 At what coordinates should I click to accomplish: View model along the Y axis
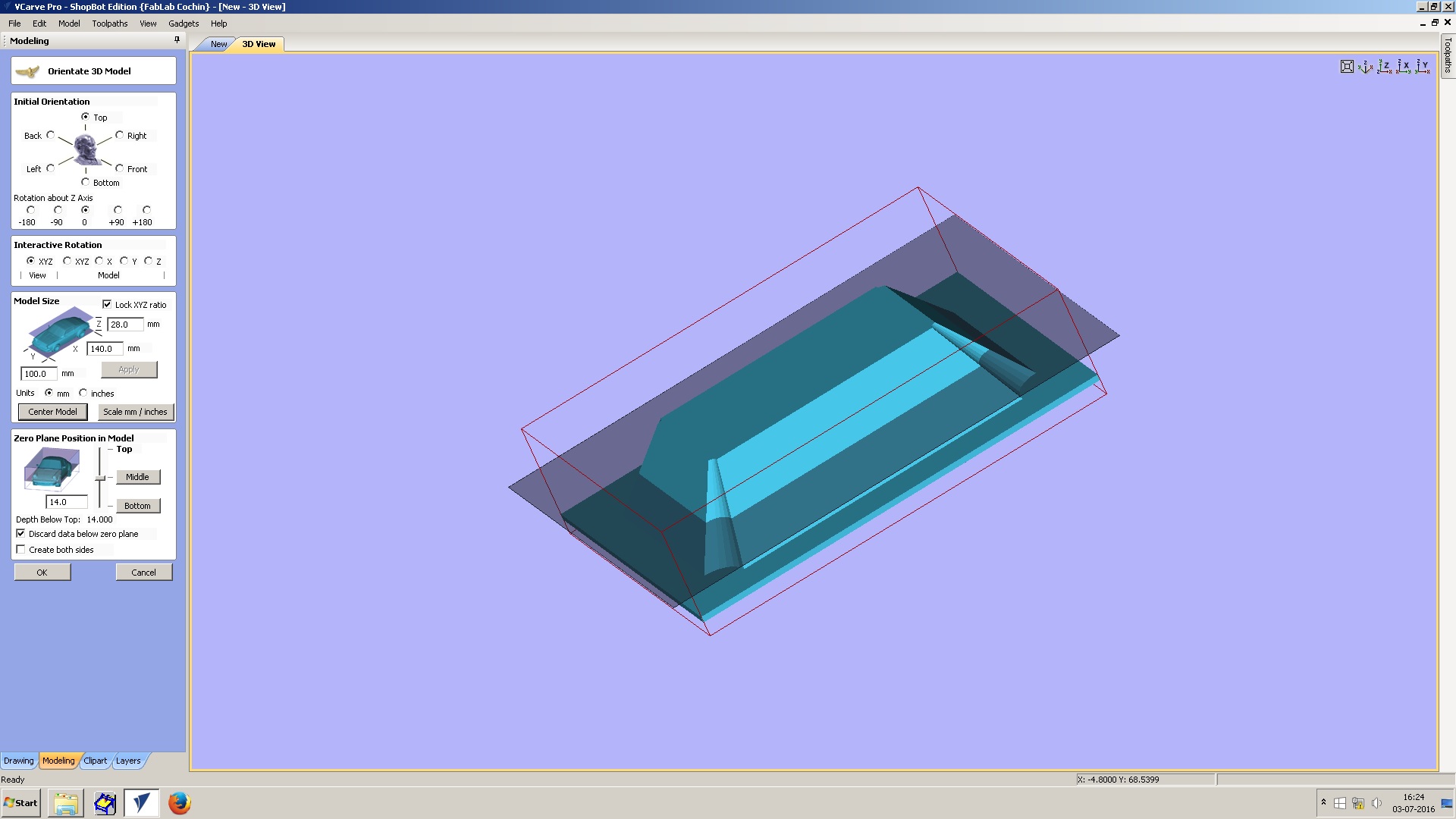[x=1423, y=67]
